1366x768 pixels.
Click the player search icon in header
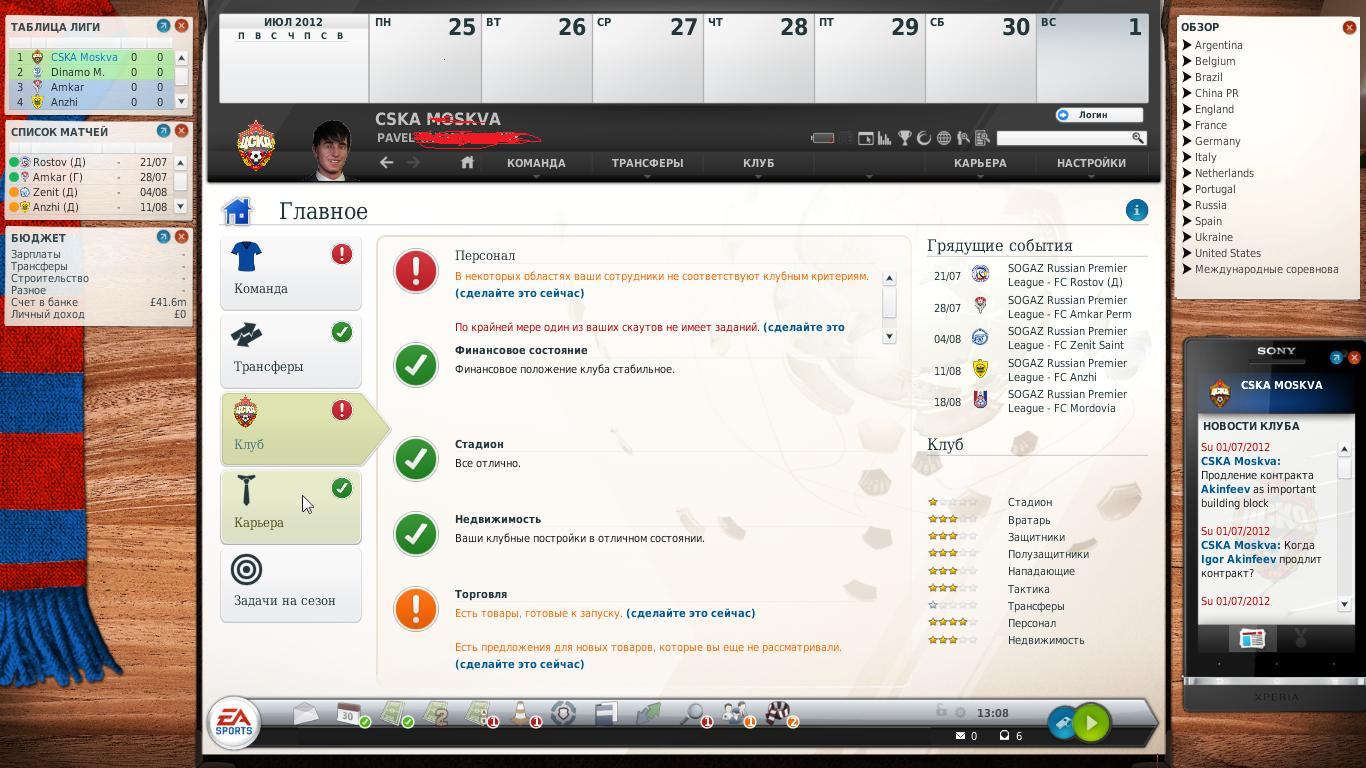coord(963,138)
